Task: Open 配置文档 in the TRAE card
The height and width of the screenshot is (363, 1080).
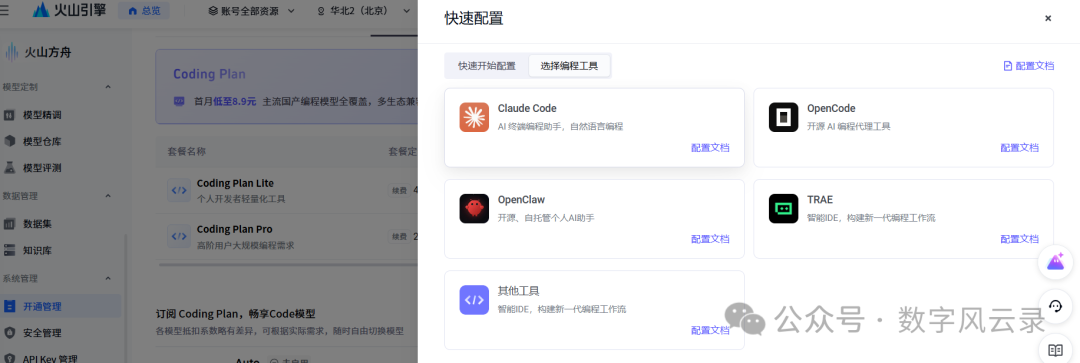Action: pos(1019,239)
